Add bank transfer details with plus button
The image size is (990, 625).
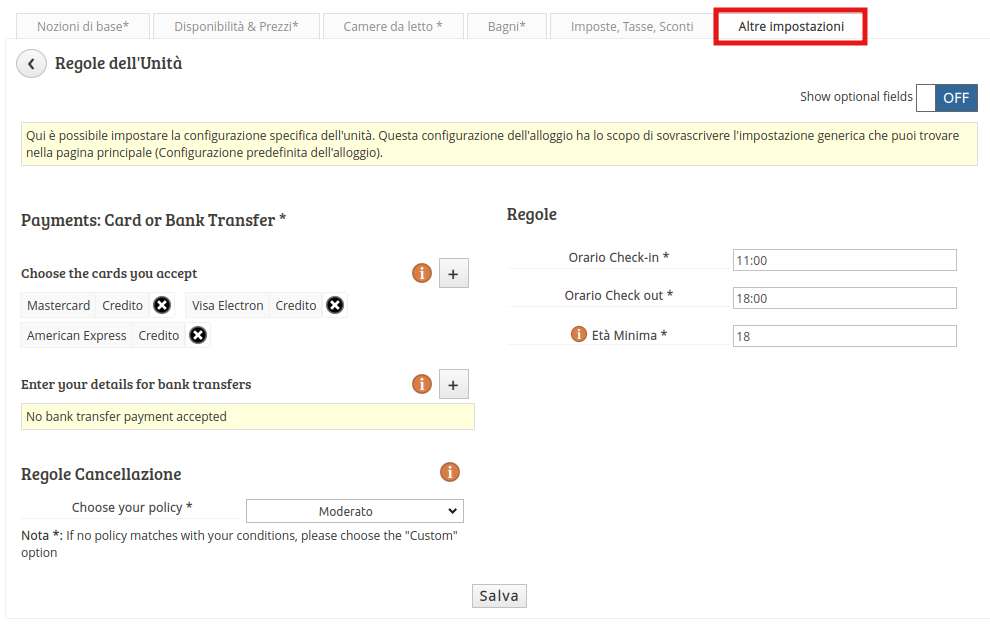point(453,384)
